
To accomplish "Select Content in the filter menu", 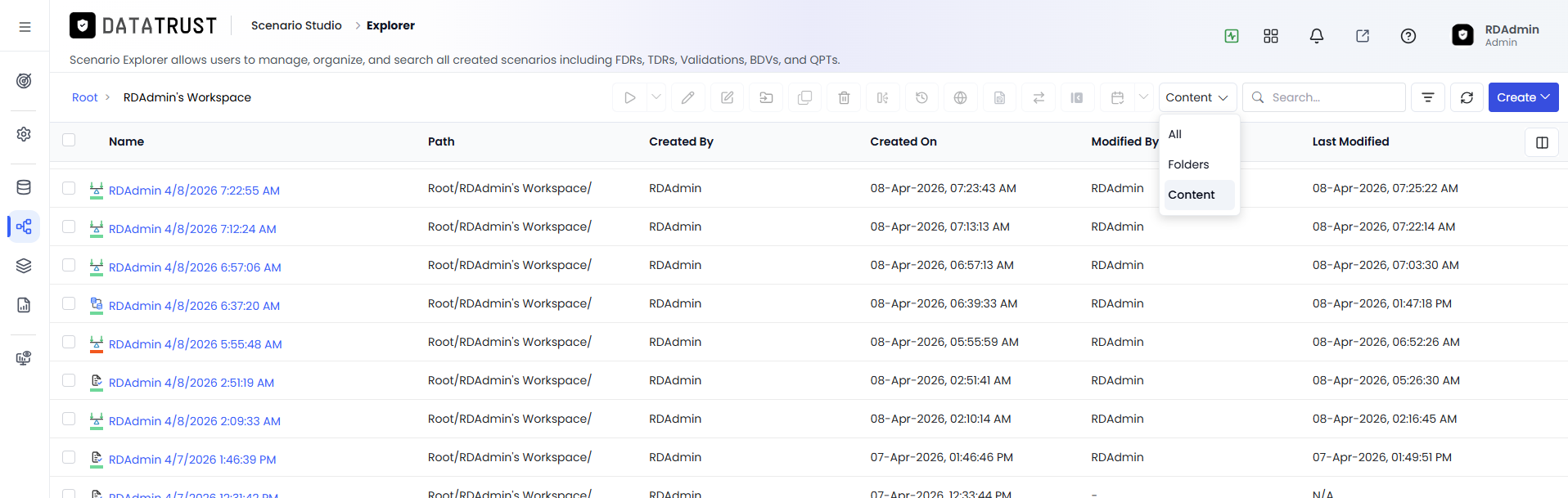I will click(1200, 195).
